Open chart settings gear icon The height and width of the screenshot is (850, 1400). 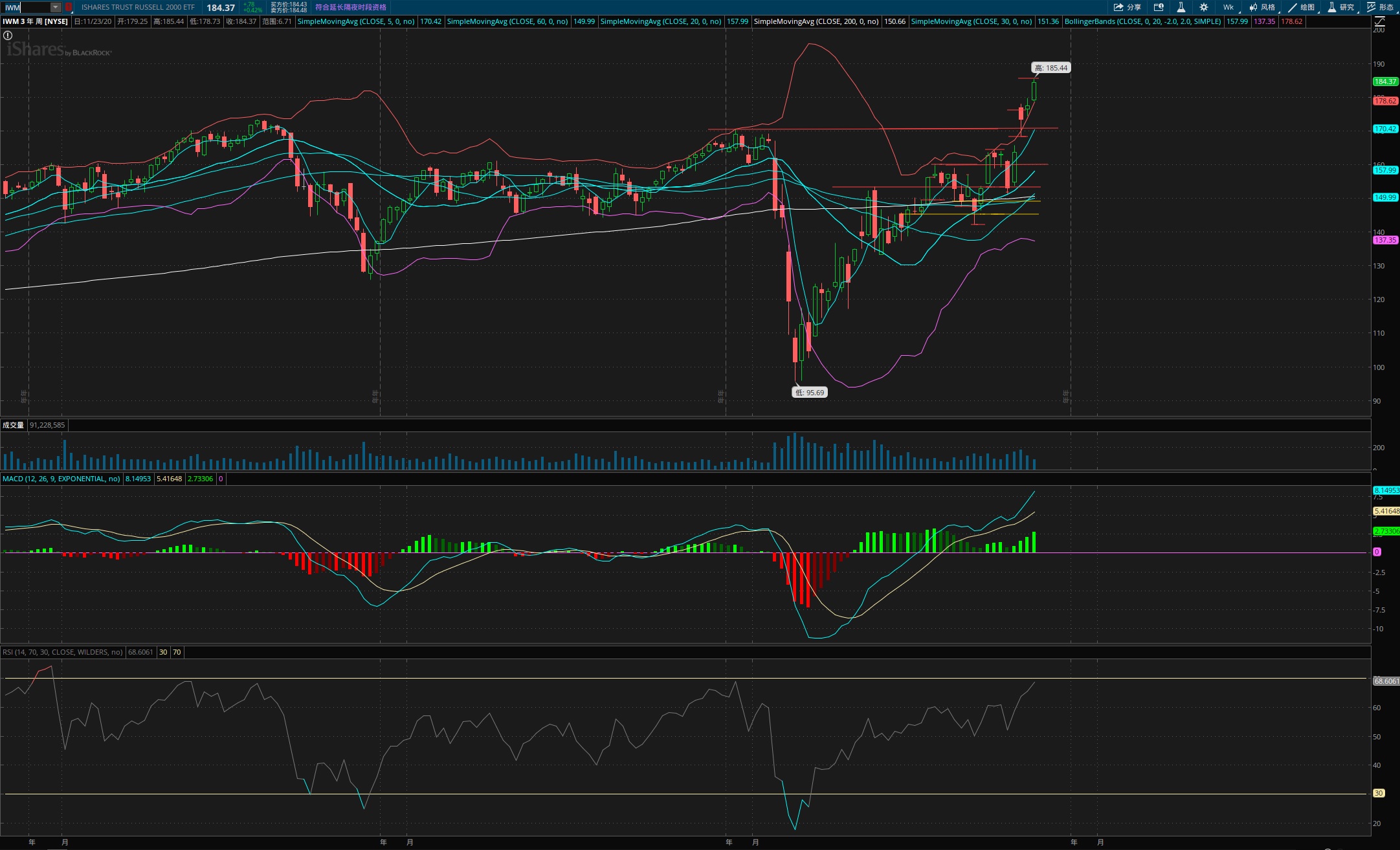tap(1203, 7)
